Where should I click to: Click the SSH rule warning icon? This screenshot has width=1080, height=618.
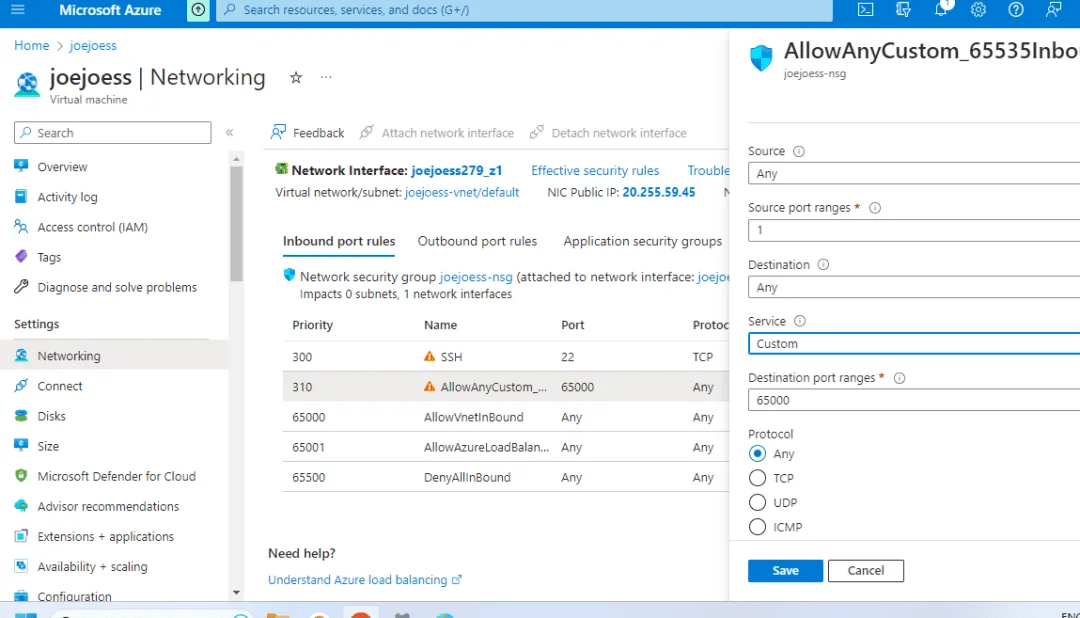[x=430, y=356]
